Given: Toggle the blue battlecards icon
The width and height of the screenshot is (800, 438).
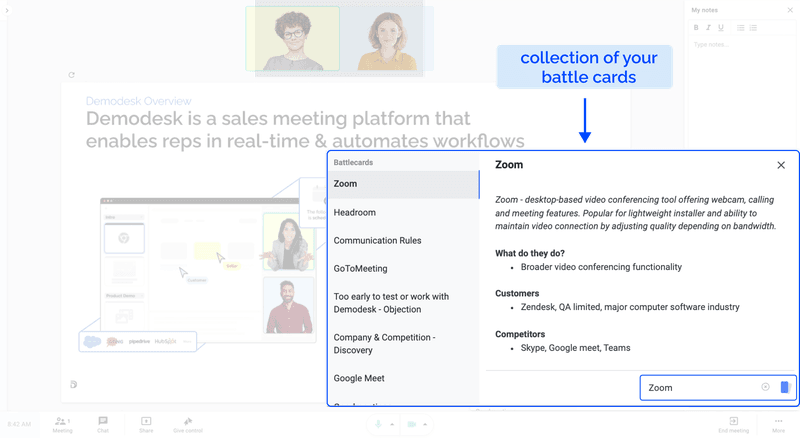Looking at the screenshot, I should (785, 387).
